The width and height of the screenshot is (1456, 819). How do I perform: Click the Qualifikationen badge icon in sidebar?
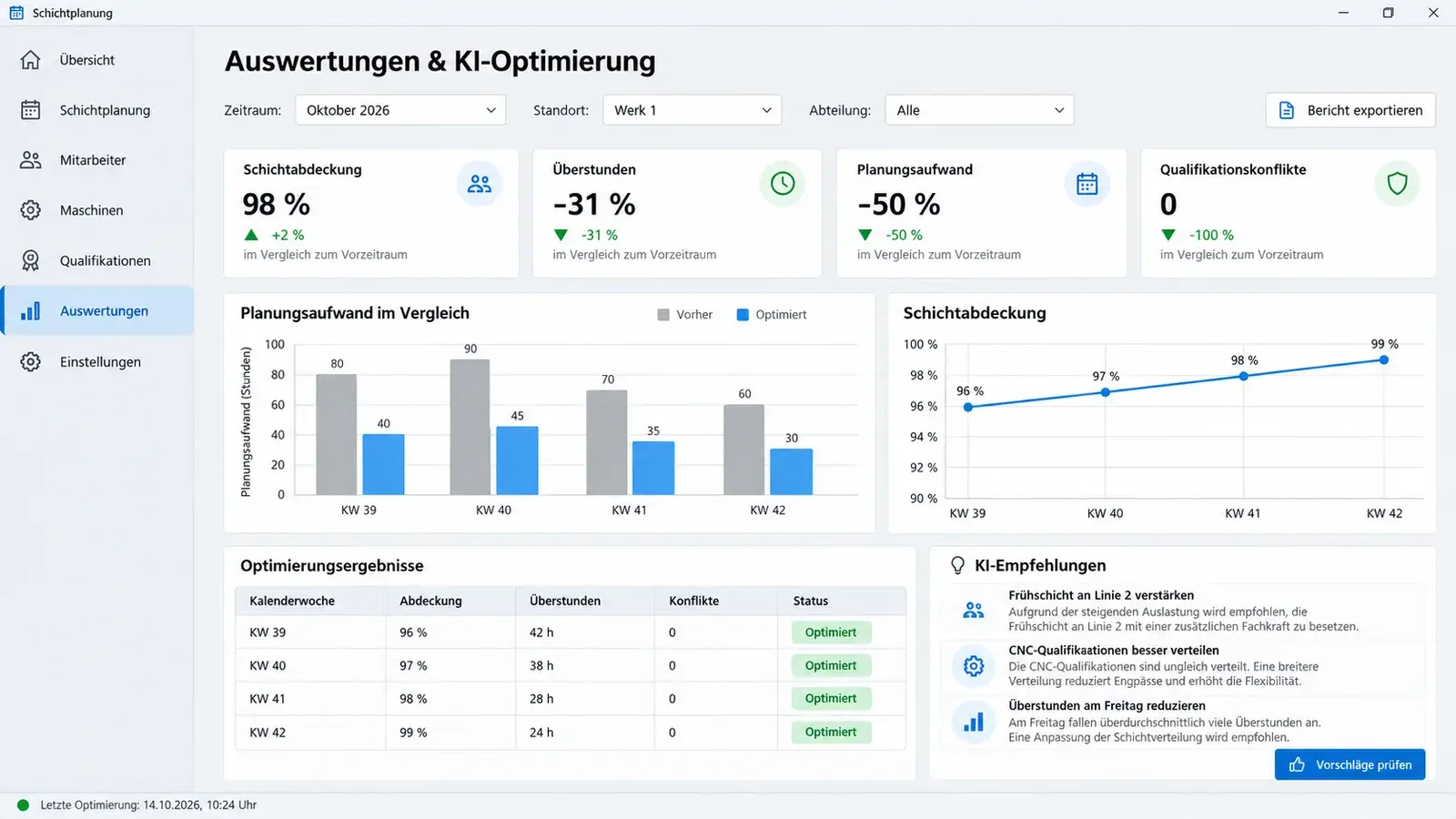(30, 260)
